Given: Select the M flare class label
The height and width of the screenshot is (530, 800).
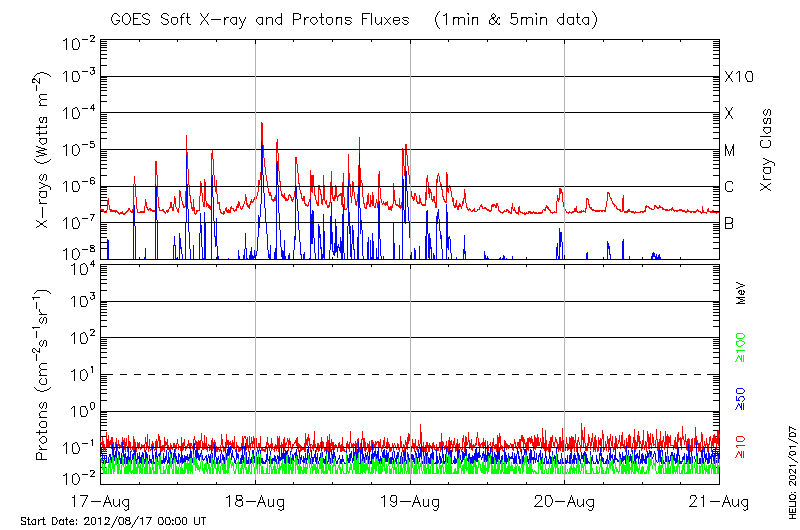Looking at the screenshot, I should (730, 150).
